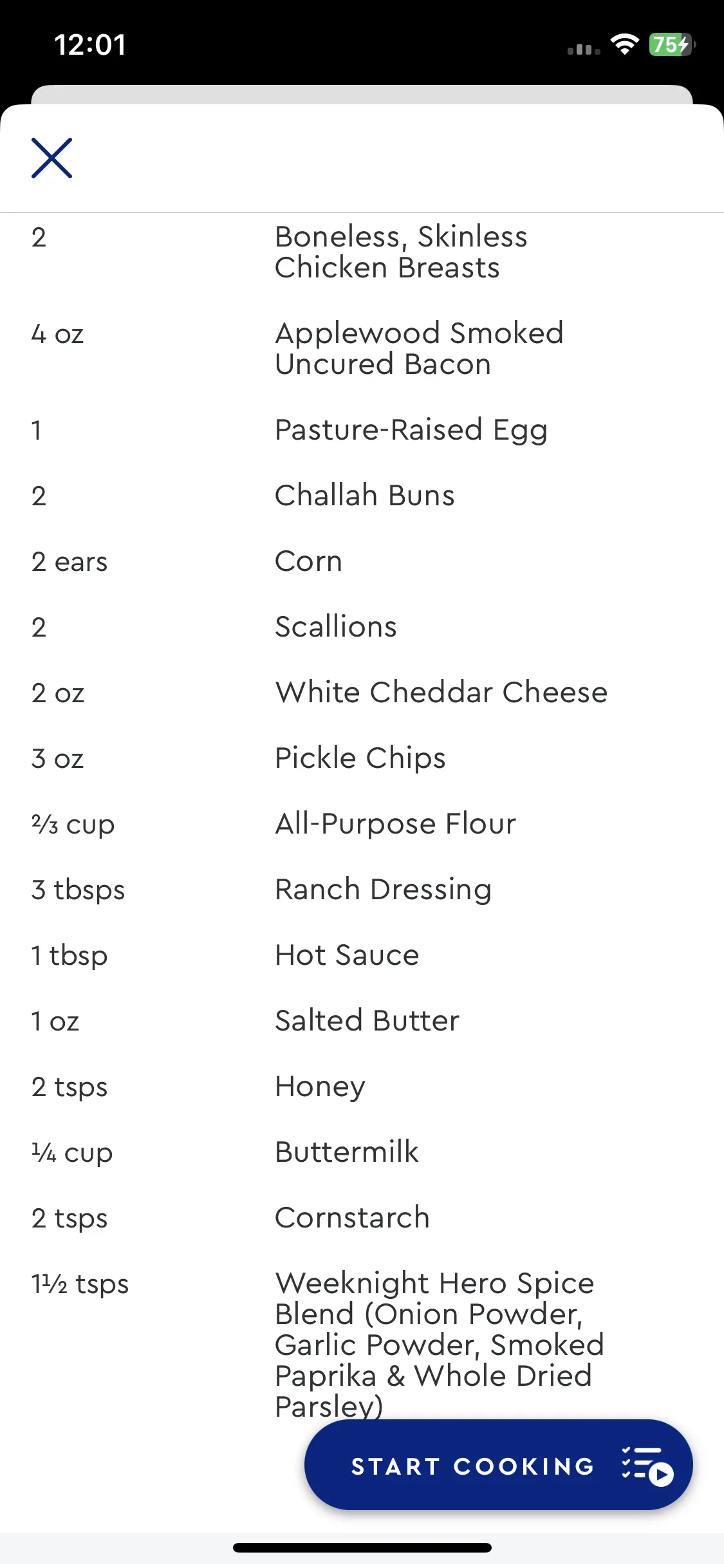Viewport: 724px width, 1568px height.
Task: Select Boneless, Skinless Chicken Breasts ingredient
Action: point(362,252)
